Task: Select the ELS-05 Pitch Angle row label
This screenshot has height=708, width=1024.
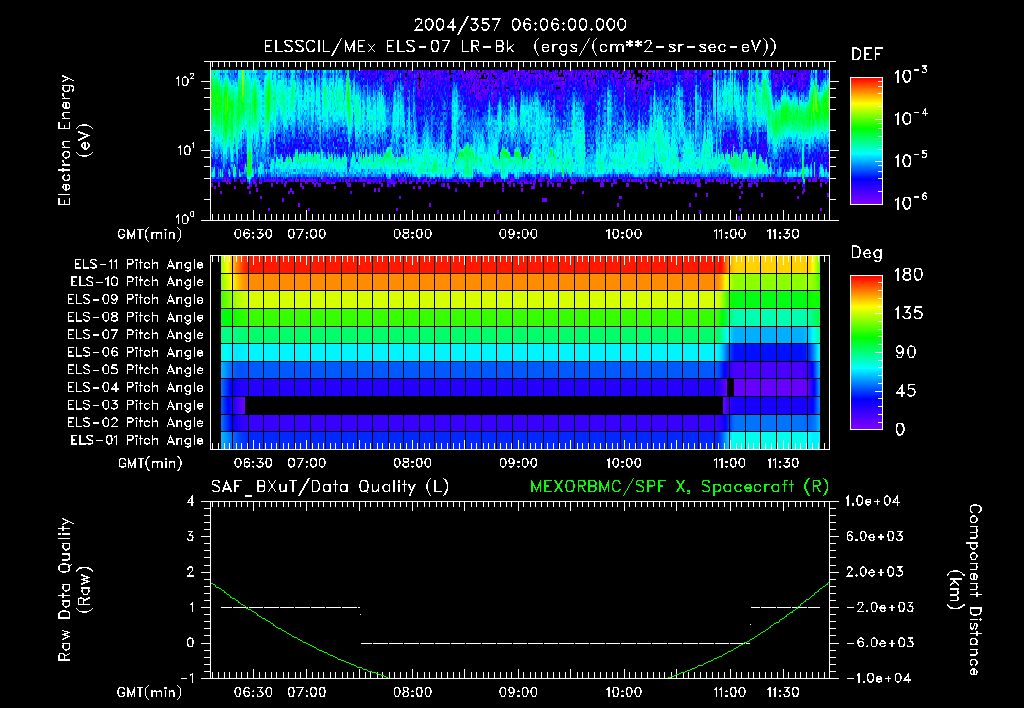Action: 136,370
